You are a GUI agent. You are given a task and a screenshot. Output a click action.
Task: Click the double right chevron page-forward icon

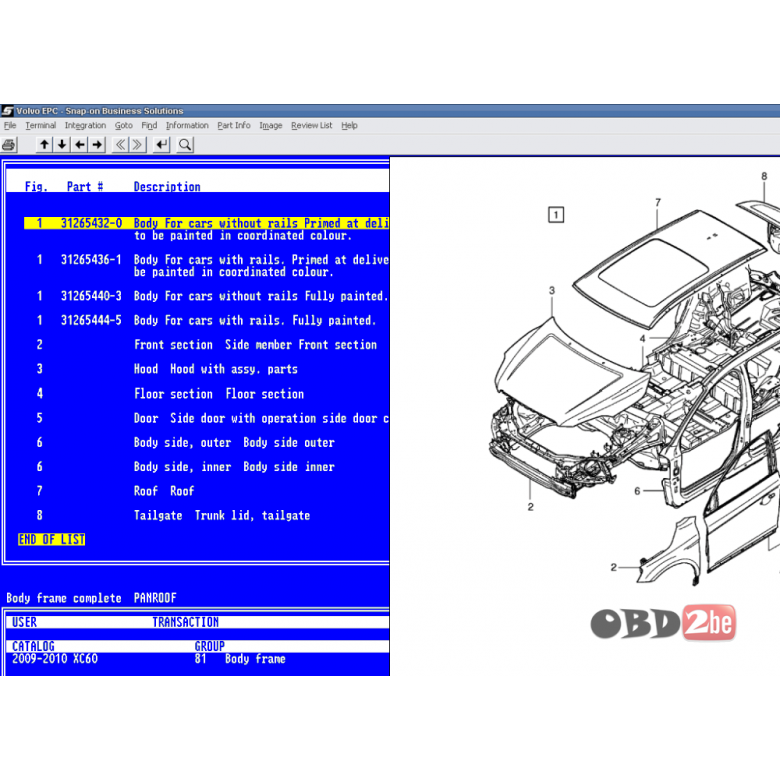(x=138, y=145)
